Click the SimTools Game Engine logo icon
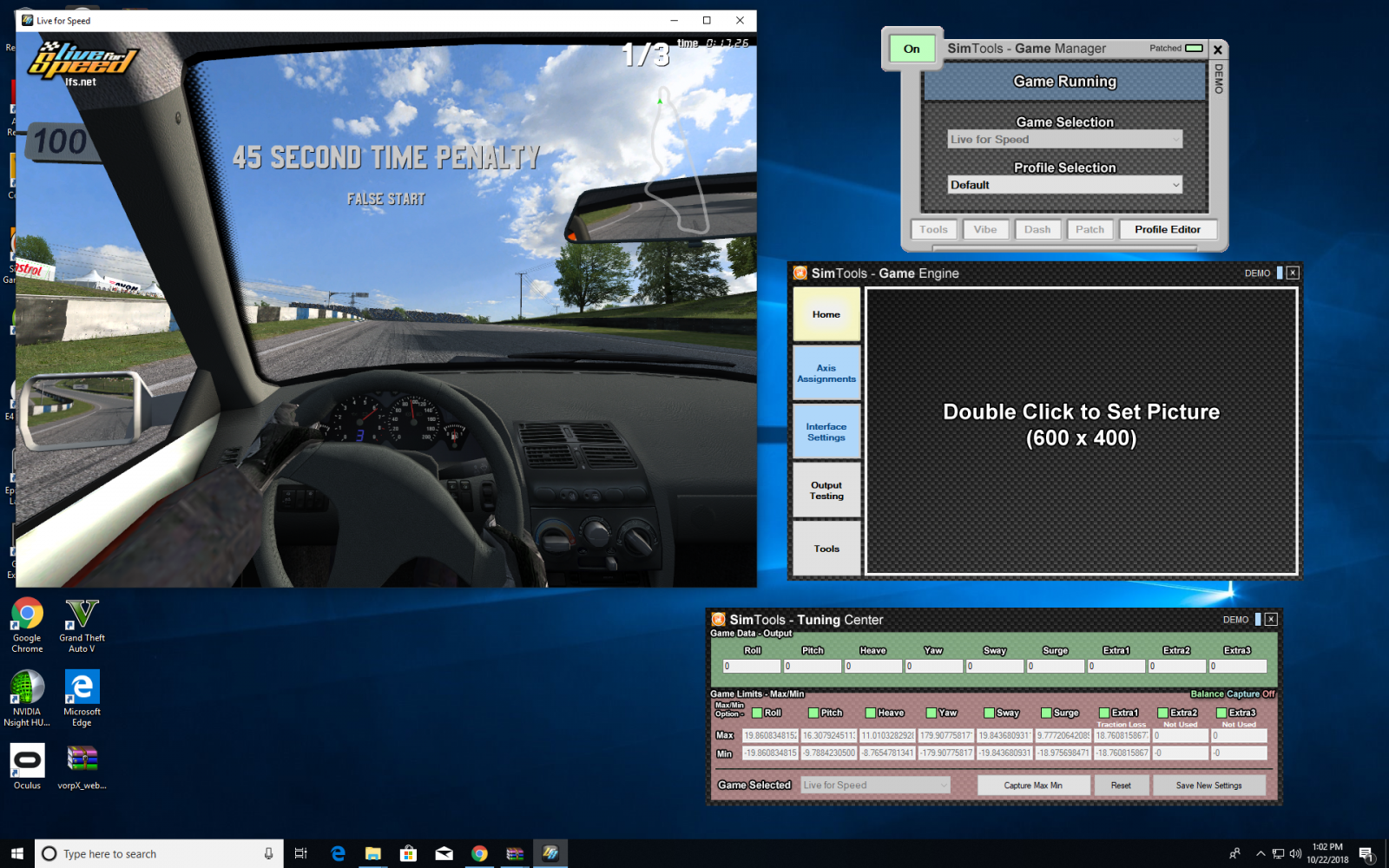This screenshot has width=1389, height=868. click(x=800, y=273)
